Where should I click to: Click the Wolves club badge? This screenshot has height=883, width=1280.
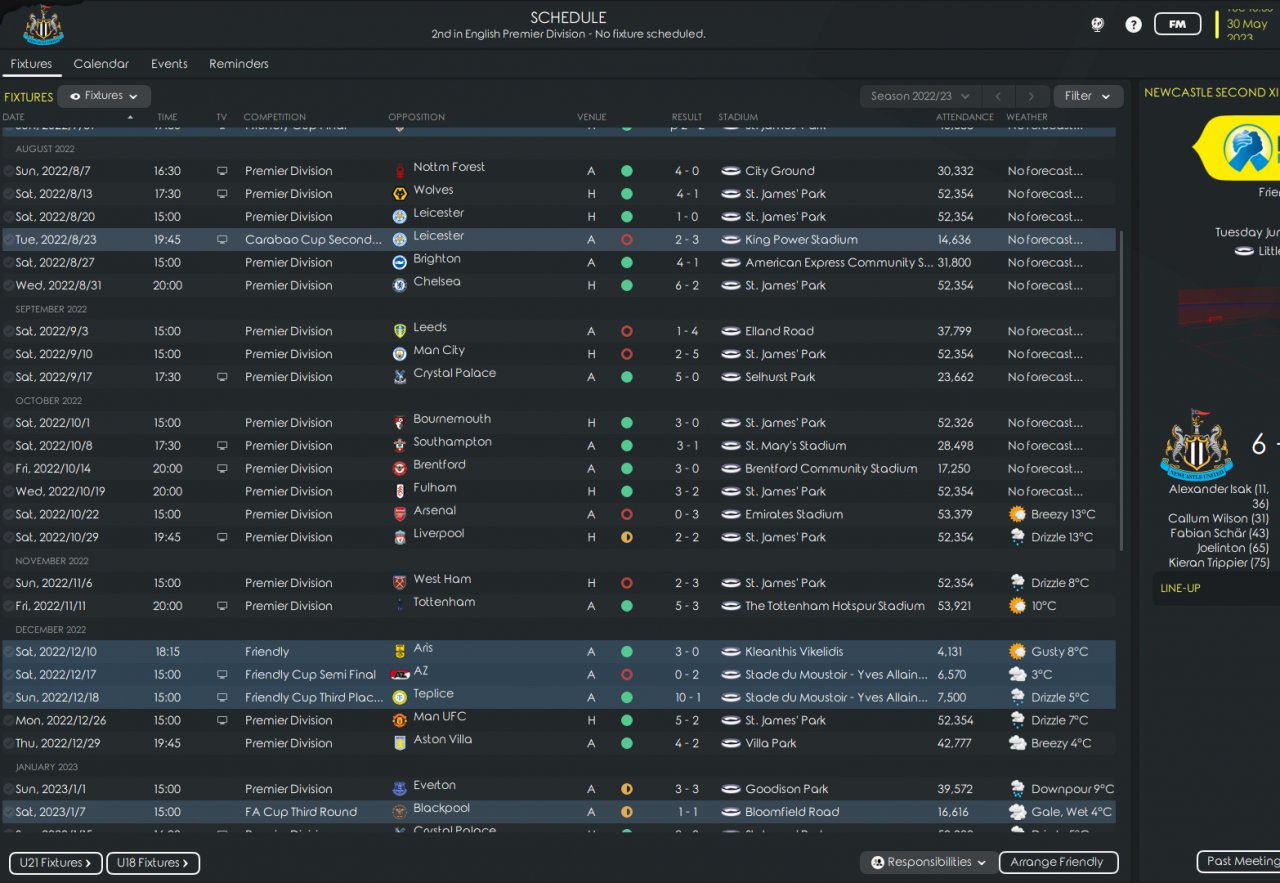[x=400, y=193]
